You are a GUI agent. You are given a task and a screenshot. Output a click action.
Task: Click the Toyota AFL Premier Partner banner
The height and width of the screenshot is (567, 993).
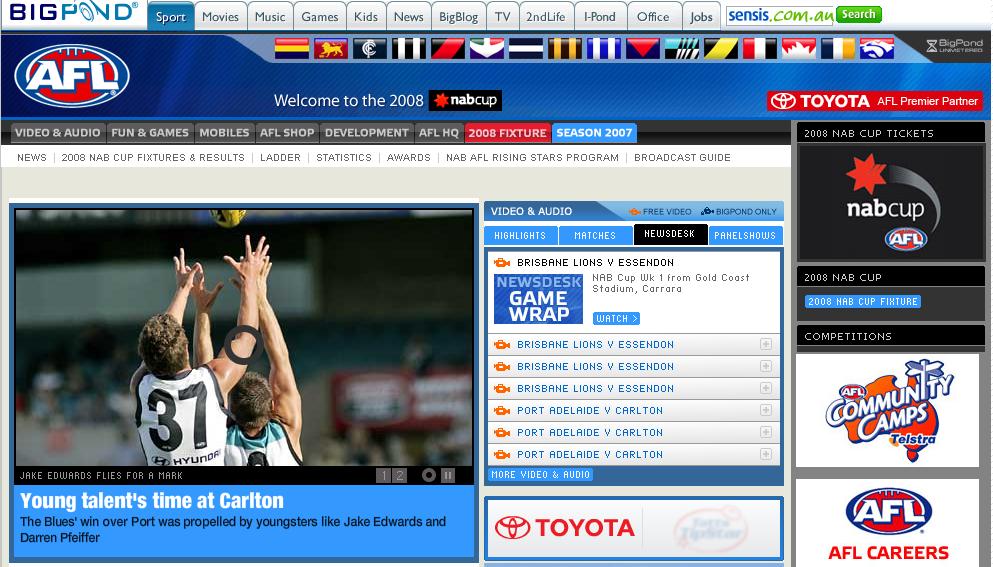coord(875,101)
